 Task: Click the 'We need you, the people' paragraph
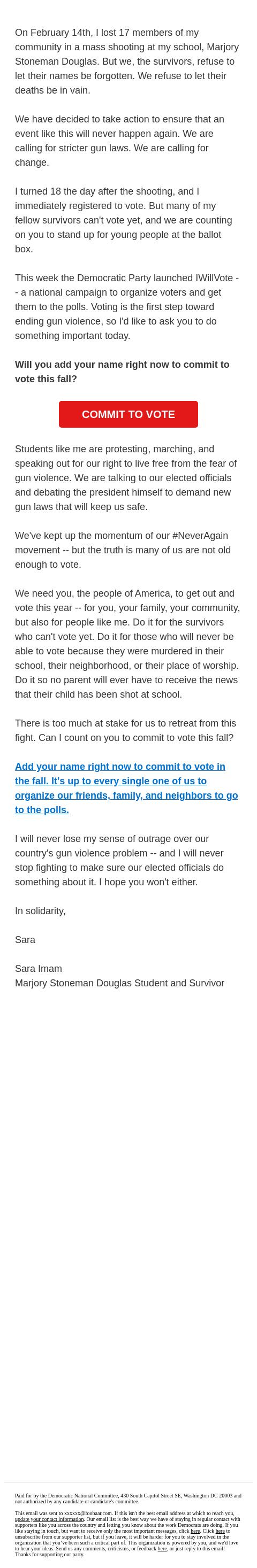pyautogui.click(x=128, y=644)
